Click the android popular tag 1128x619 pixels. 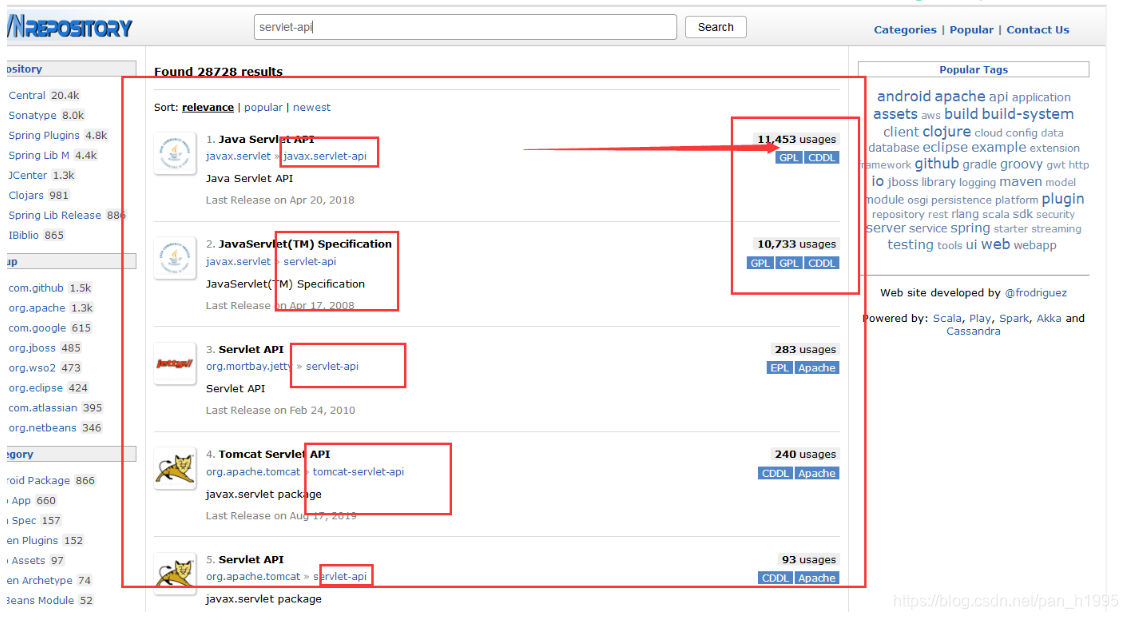click(x=904, y=96)
